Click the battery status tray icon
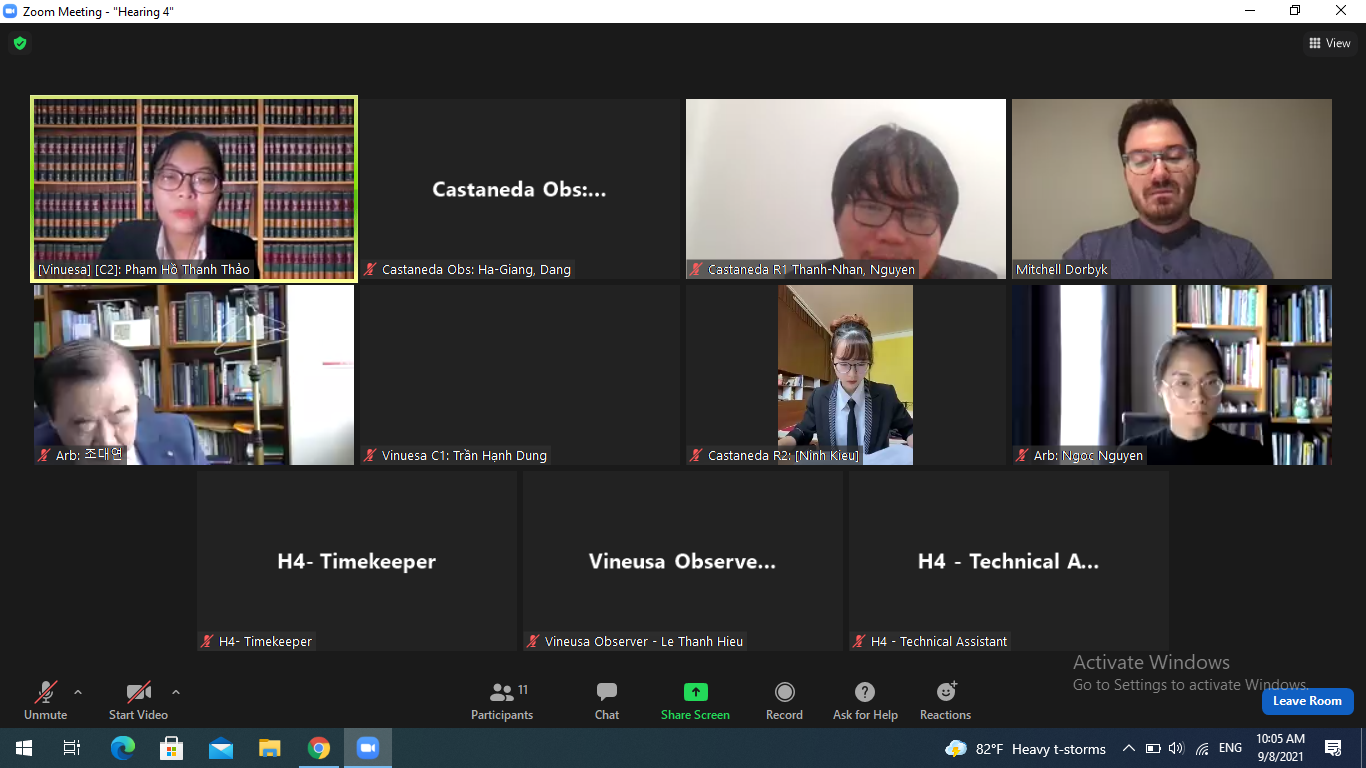The height and width of the screenshot is (768, 1366). click(x=1153, y=748)
